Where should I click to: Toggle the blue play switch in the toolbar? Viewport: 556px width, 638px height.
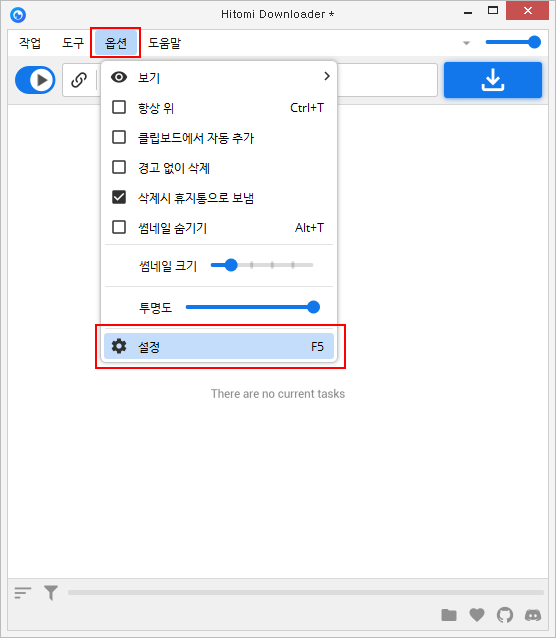tap(35, 80)
